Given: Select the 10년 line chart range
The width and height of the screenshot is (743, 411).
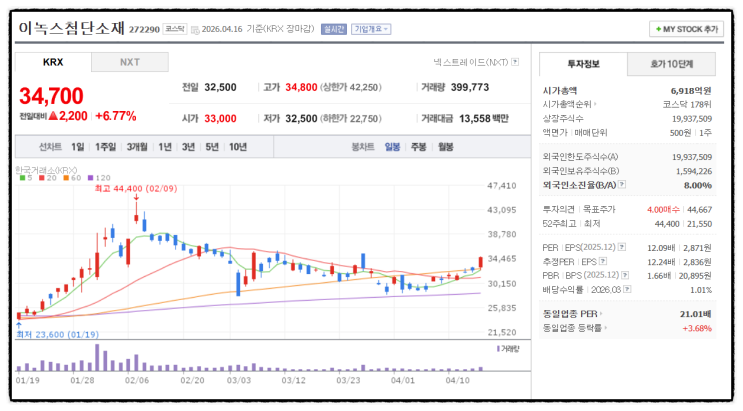Looking at the screenshot, I should click(x=238, y=147).
